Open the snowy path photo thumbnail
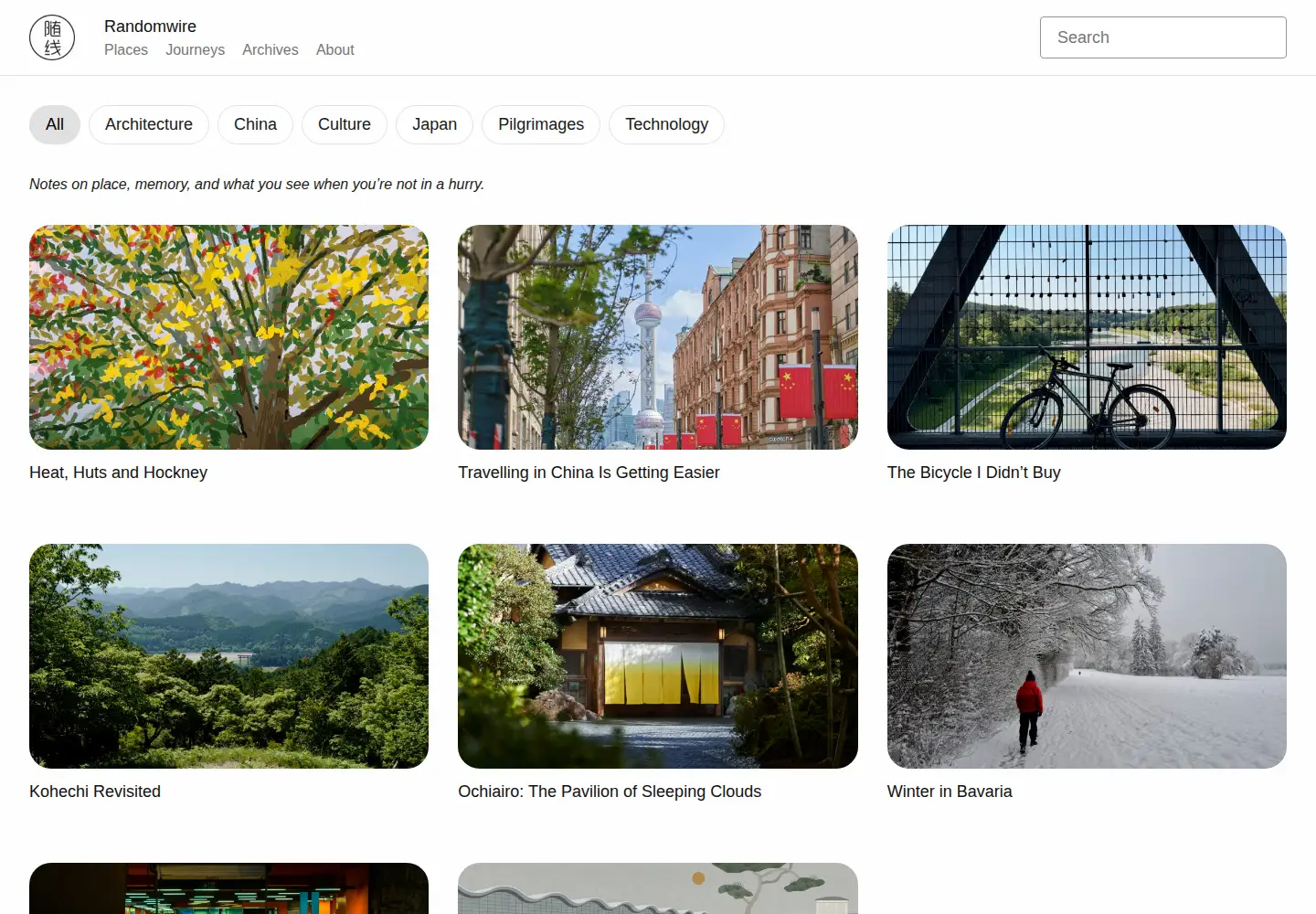This screenshot has width=1316, height=914. (x=1087, y=656)
